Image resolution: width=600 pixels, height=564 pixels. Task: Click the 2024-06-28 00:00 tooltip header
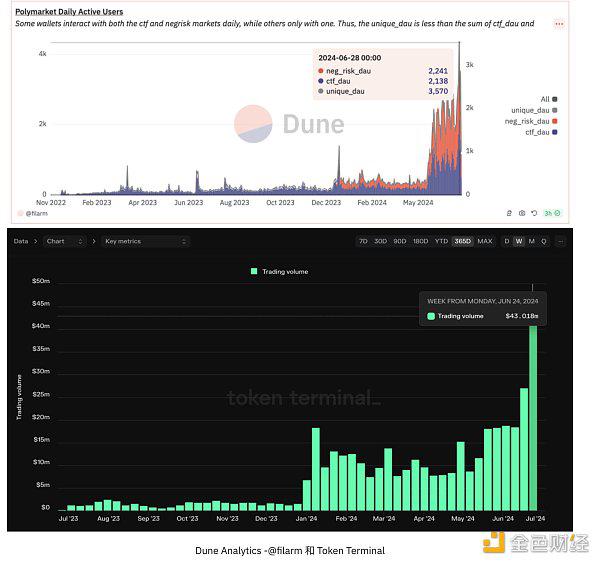(x=350, y=58)
